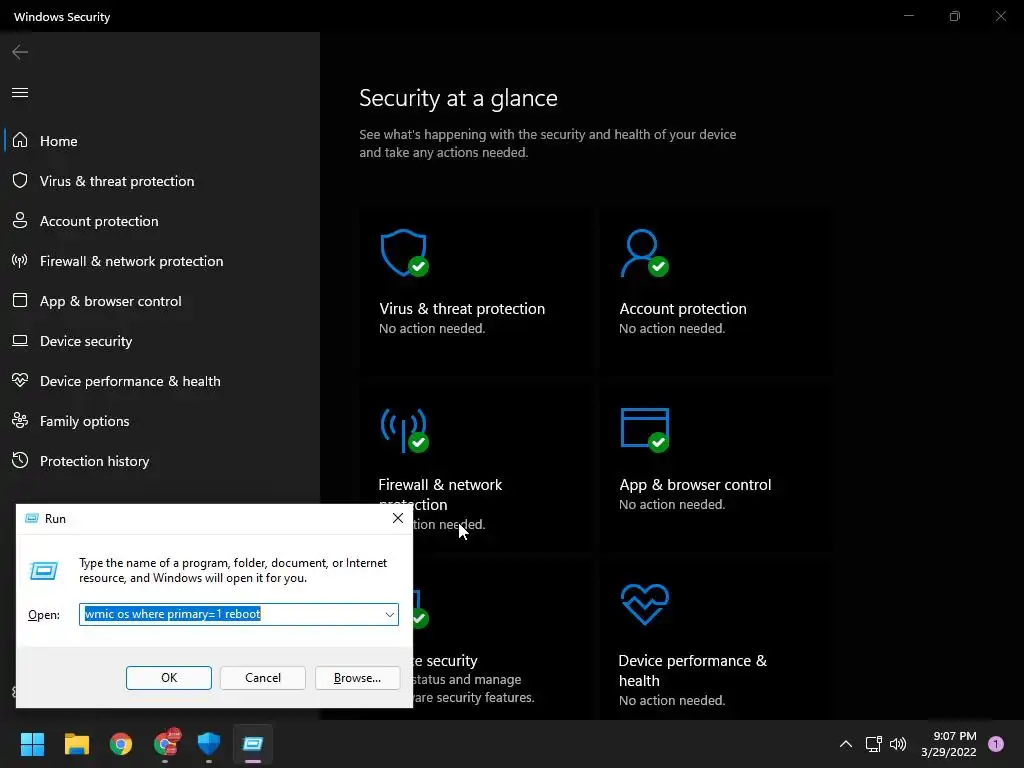The height and width of the screenshot is (768, 1024).
Task: Open the App & browser control window tile icon
Action: 645,430
